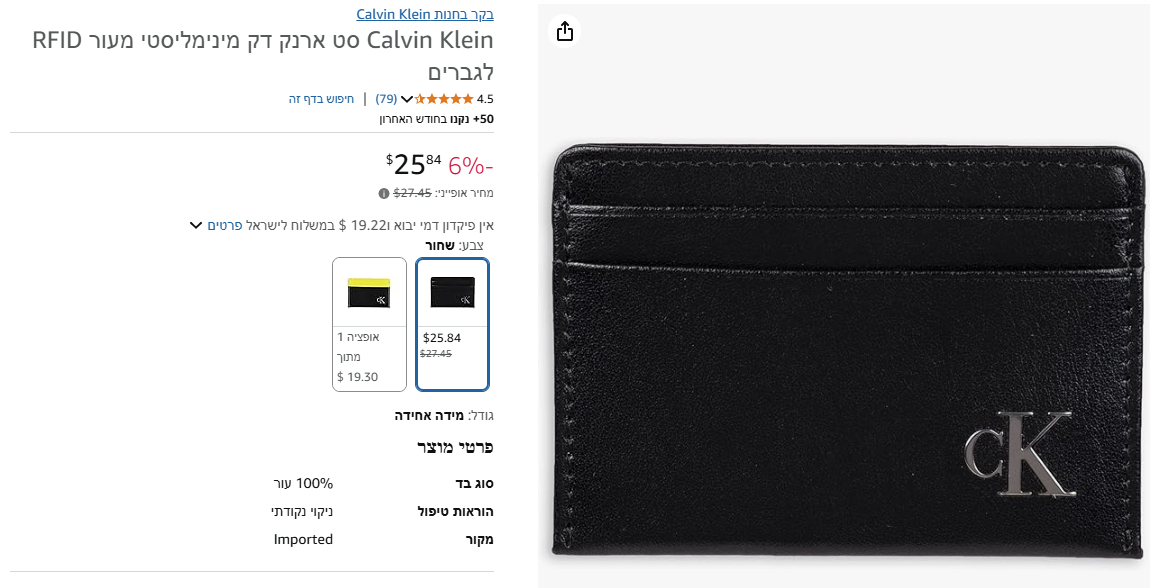Image resolution: width=1153 pixels, height=588 pixels.
Task: Click the product title text
Action: 263,56
